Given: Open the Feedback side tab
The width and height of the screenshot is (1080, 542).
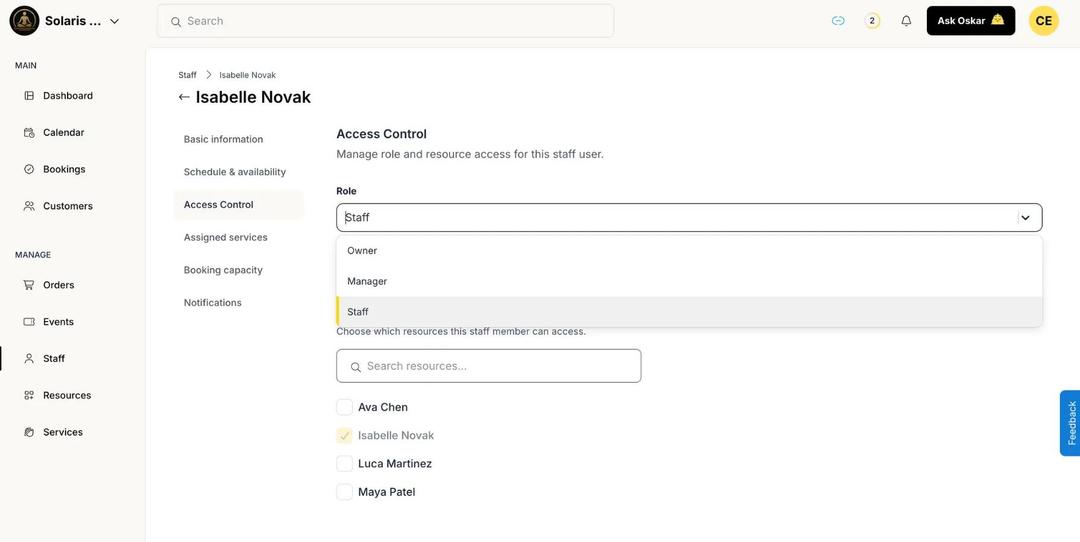Looking at the screenshot, I should click(1070, 423).
